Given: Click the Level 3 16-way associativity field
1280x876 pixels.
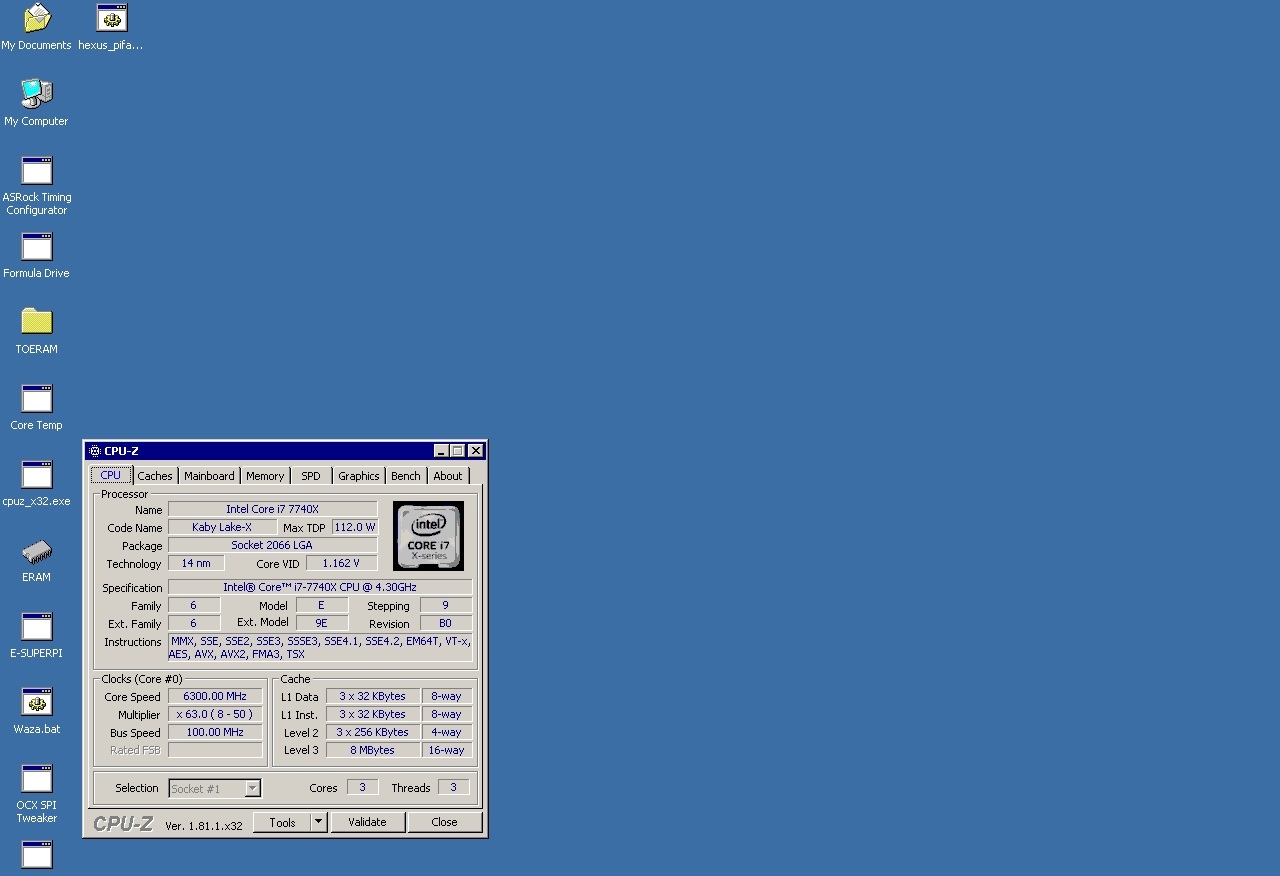Looking at the screenshot, I should pos(446,750).
